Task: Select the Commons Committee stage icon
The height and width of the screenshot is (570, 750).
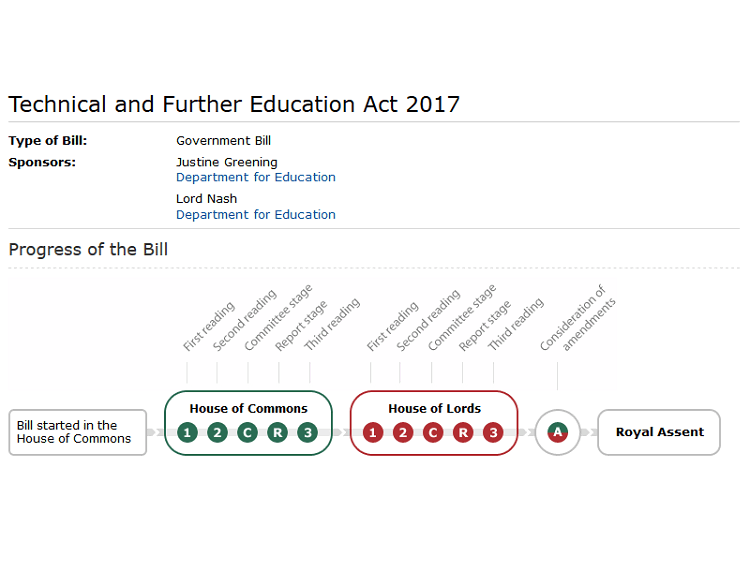Action: pyautogui.click(x=248, y=432)
